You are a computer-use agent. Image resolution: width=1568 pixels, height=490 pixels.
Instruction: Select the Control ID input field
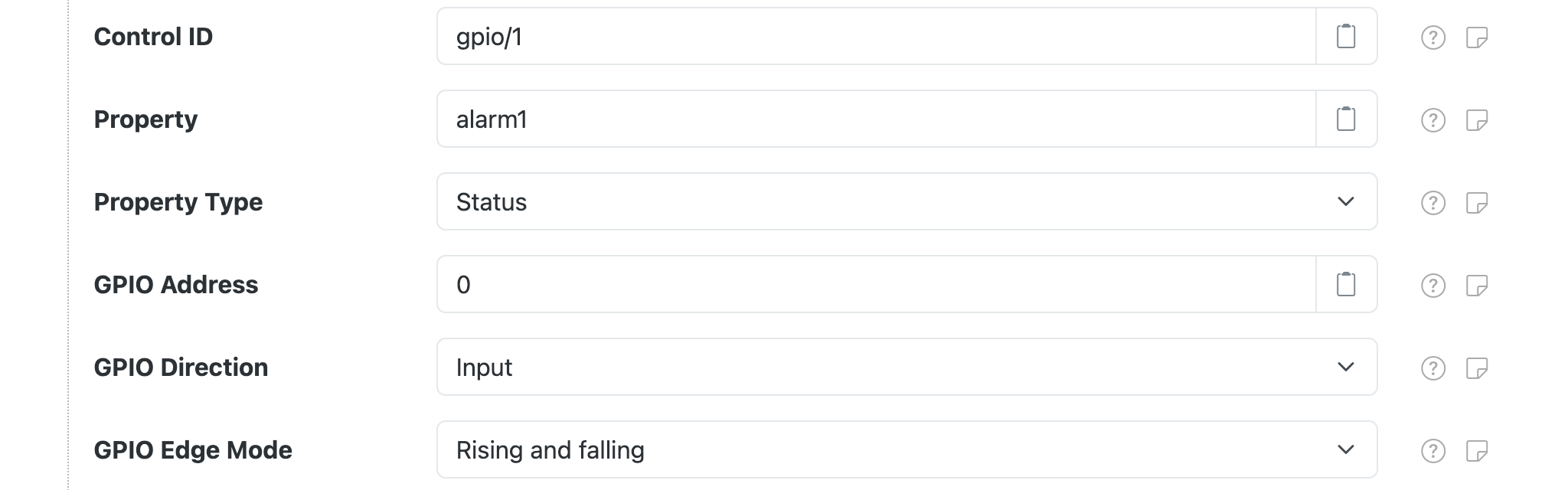pyautogui.click(x=842, y=36)
